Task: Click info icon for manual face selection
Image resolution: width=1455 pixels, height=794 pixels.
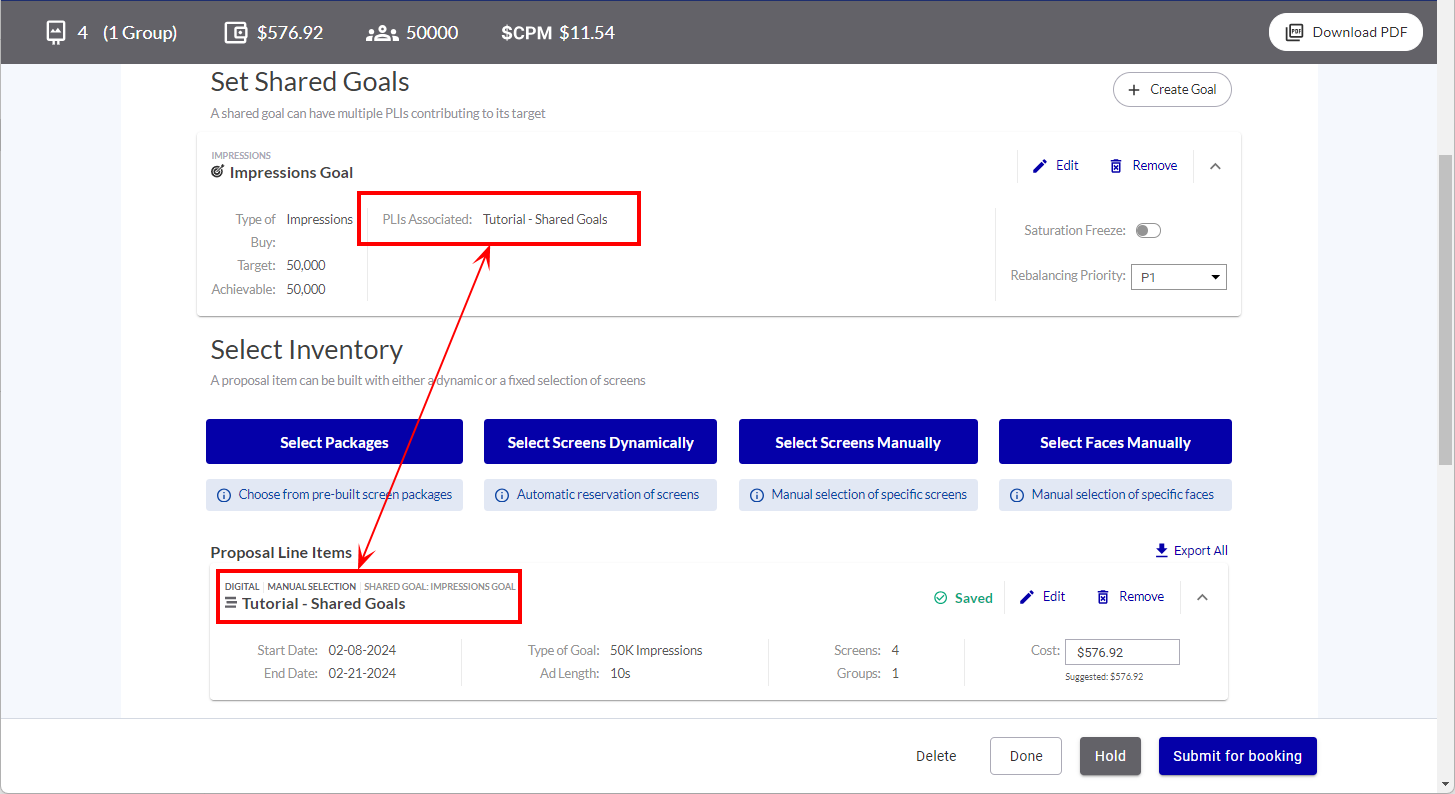Action: pyautogui.click(x=1017, y=495)
